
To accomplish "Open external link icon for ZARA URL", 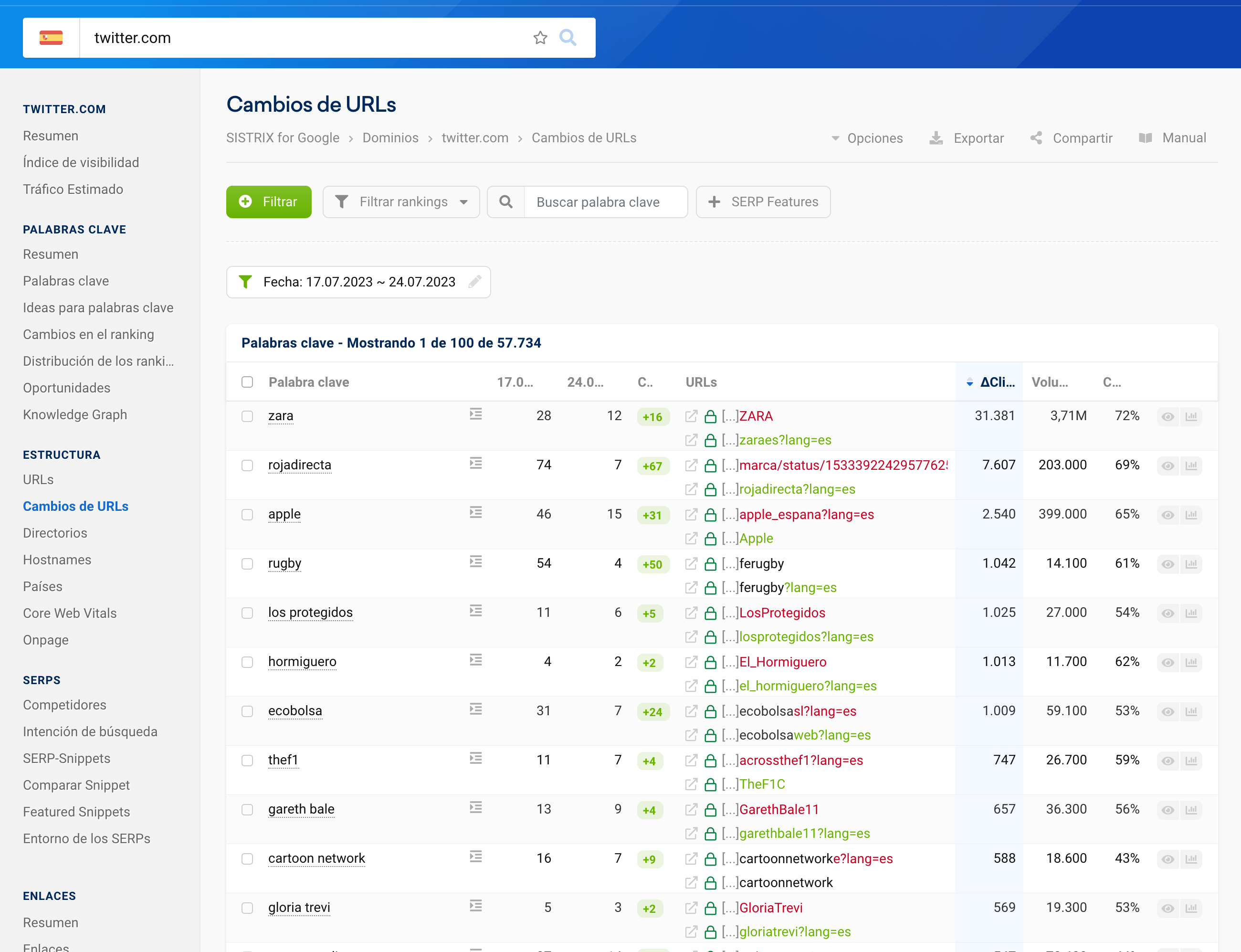I will tap(691, 416).
